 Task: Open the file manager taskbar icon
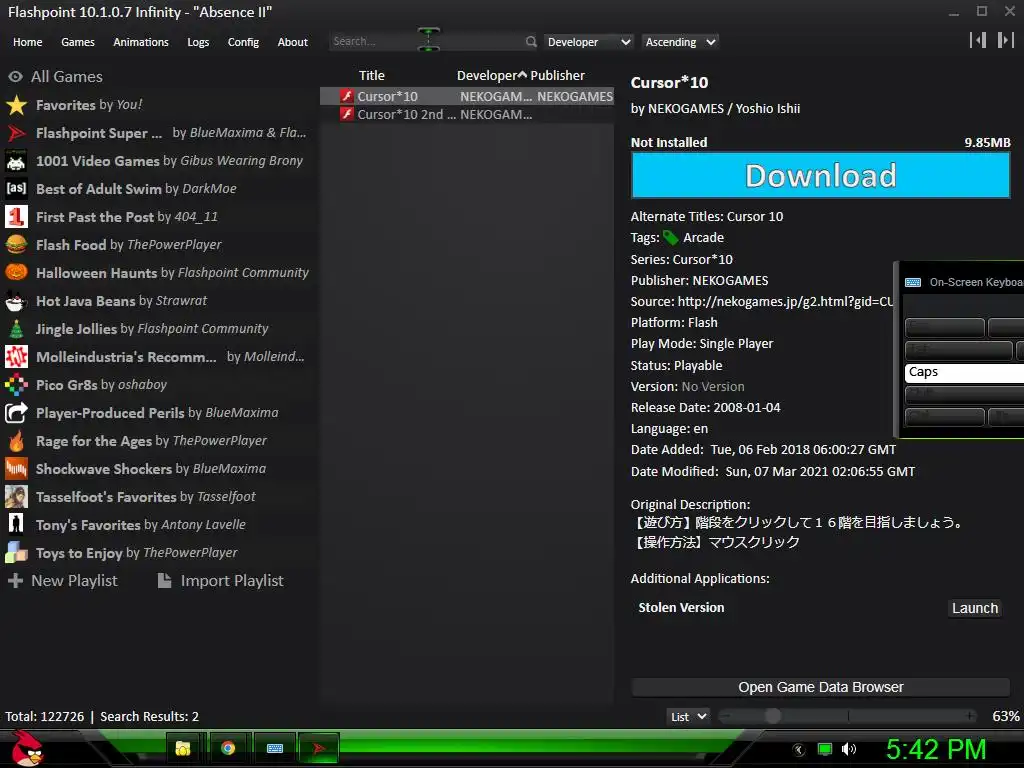pos(183,748)
